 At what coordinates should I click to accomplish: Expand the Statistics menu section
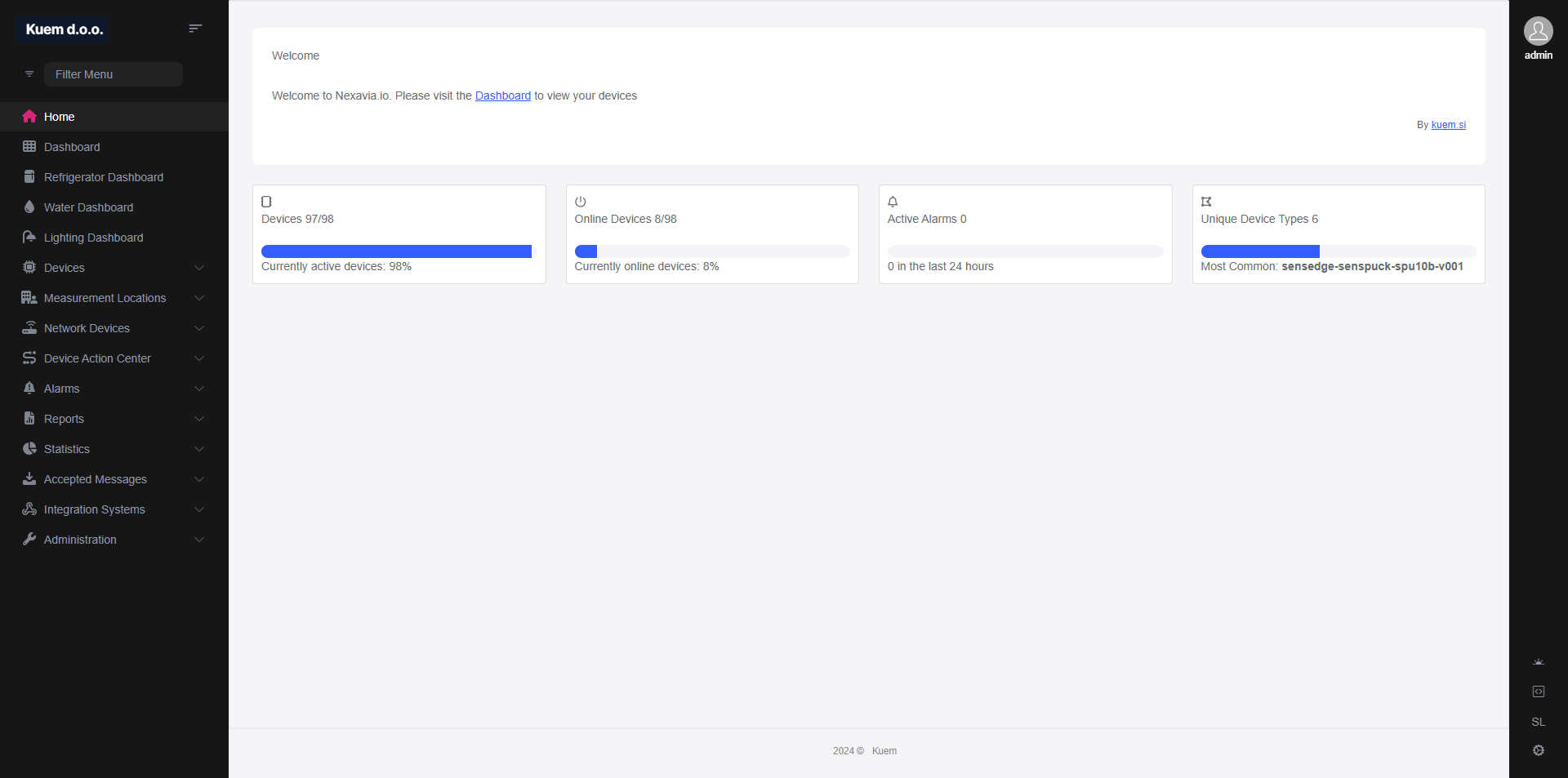click(x=114, y=448)
